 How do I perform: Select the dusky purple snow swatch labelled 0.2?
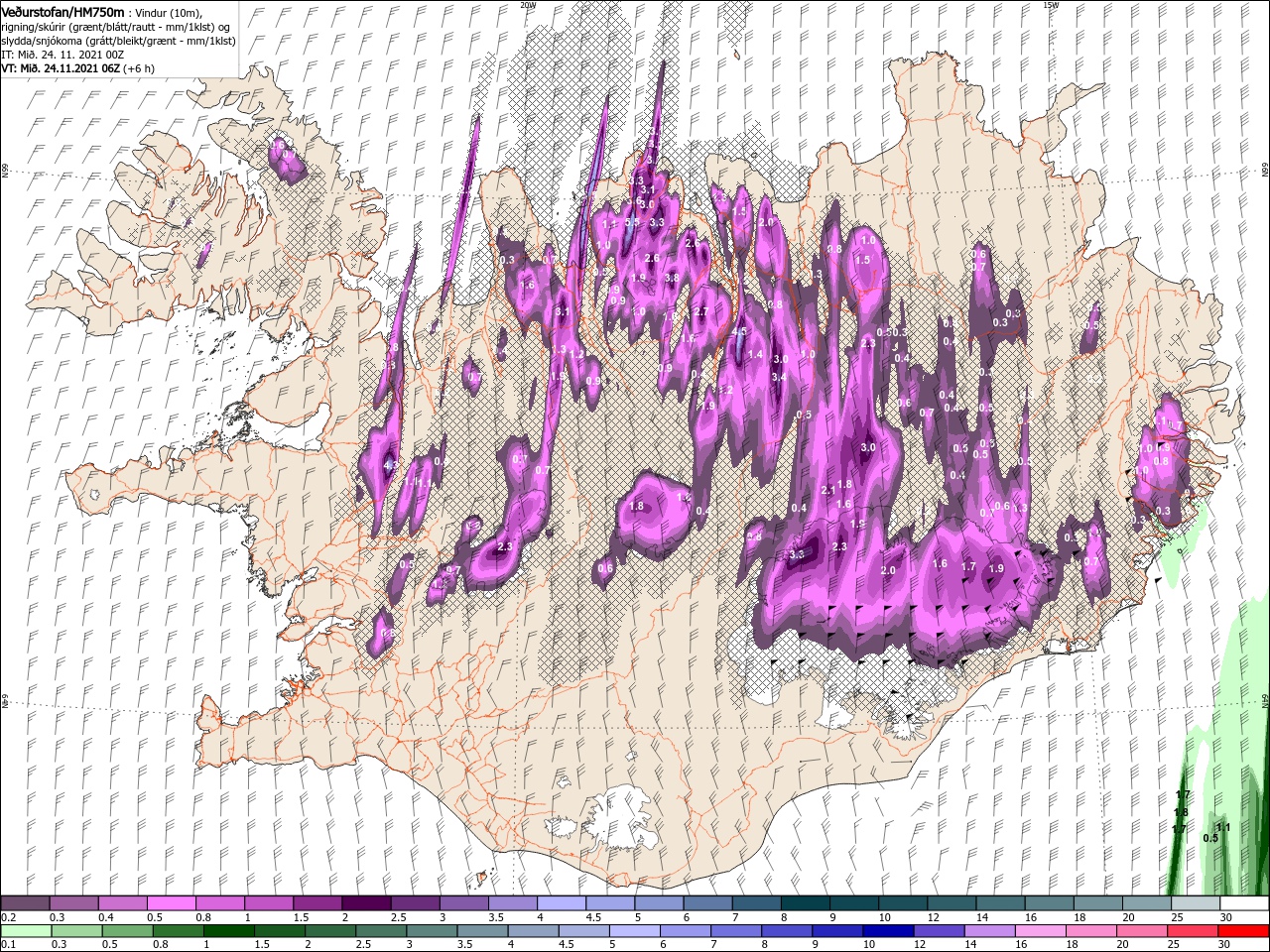tap(26, 903)
